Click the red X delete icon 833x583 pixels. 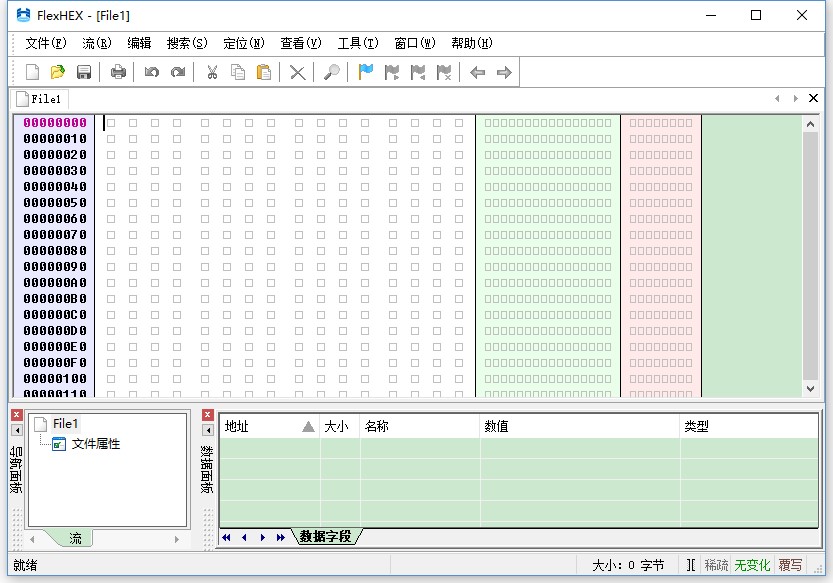(297, 71)
